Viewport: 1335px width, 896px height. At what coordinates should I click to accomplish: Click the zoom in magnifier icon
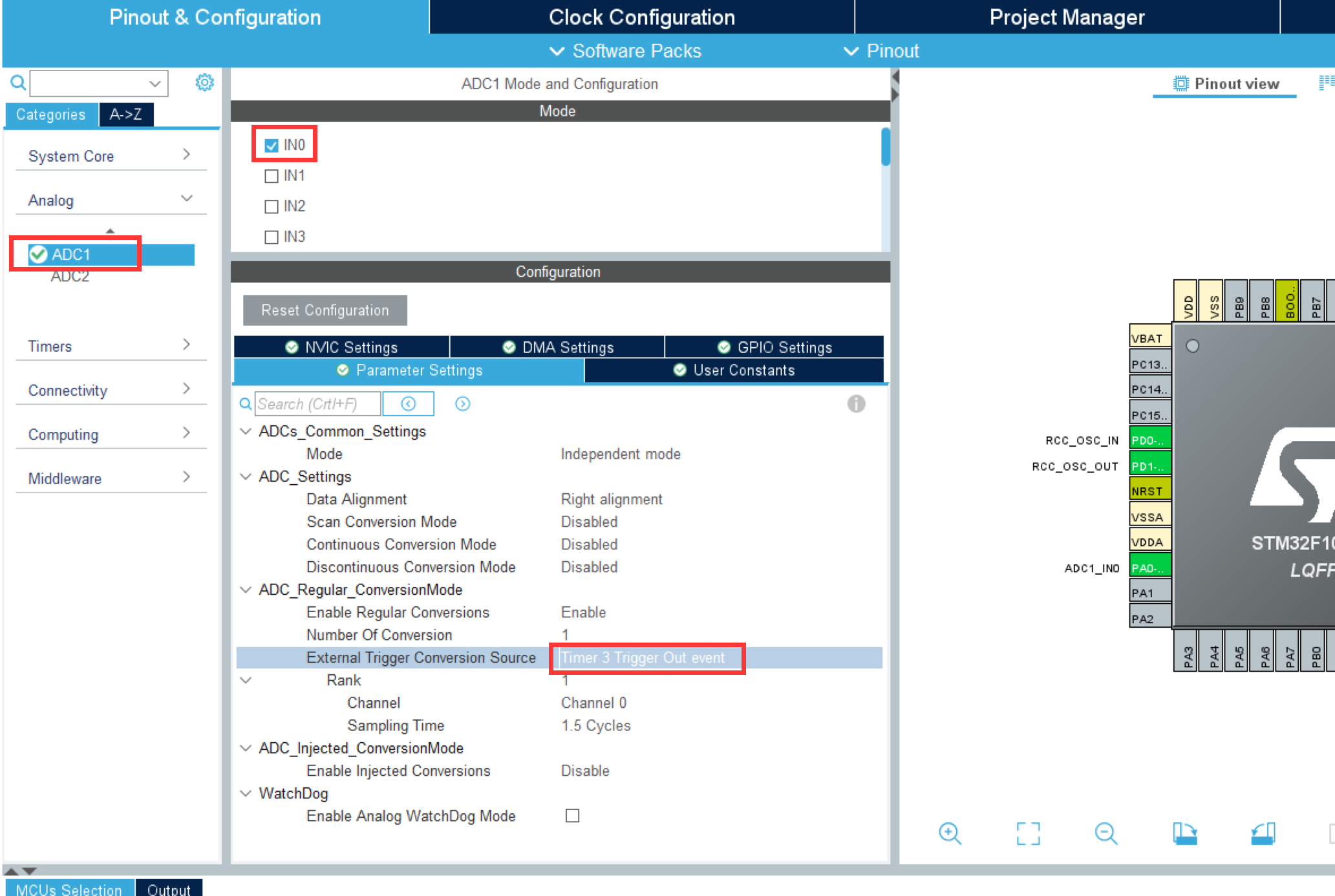pyautogui.click(x=949, y=833)
